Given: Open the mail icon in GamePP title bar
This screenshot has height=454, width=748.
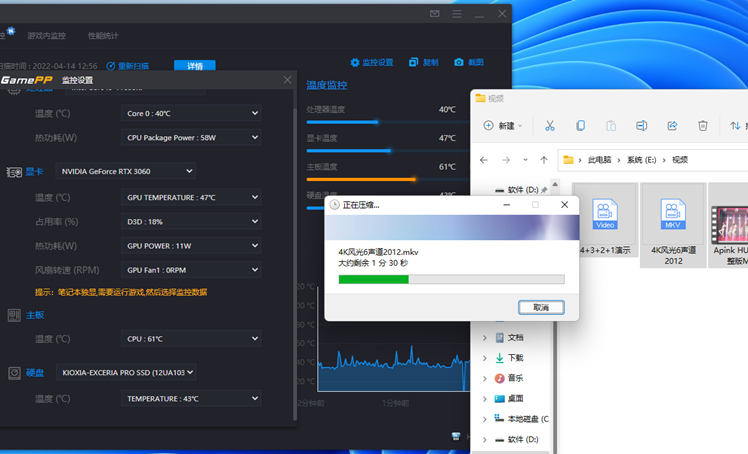Looking at the screenshot, I should (x=434, y=13).
